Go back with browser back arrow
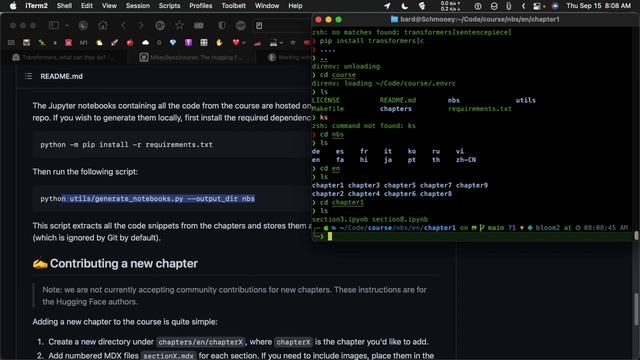The height and width of the screenshot is (360, 640). [123, 26]
